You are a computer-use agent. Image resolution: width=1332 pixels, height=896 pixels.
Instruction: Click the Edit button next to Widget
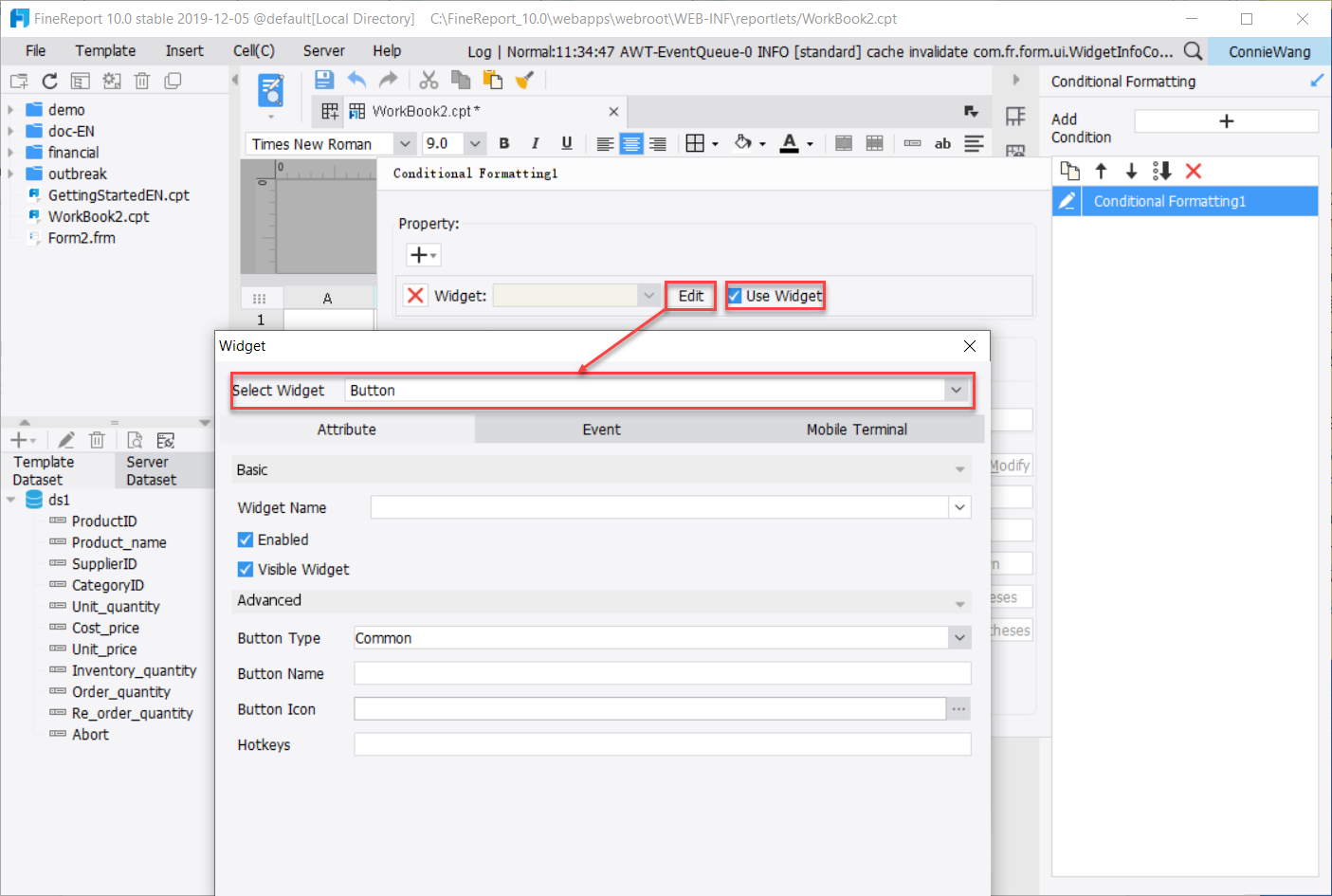690,296
